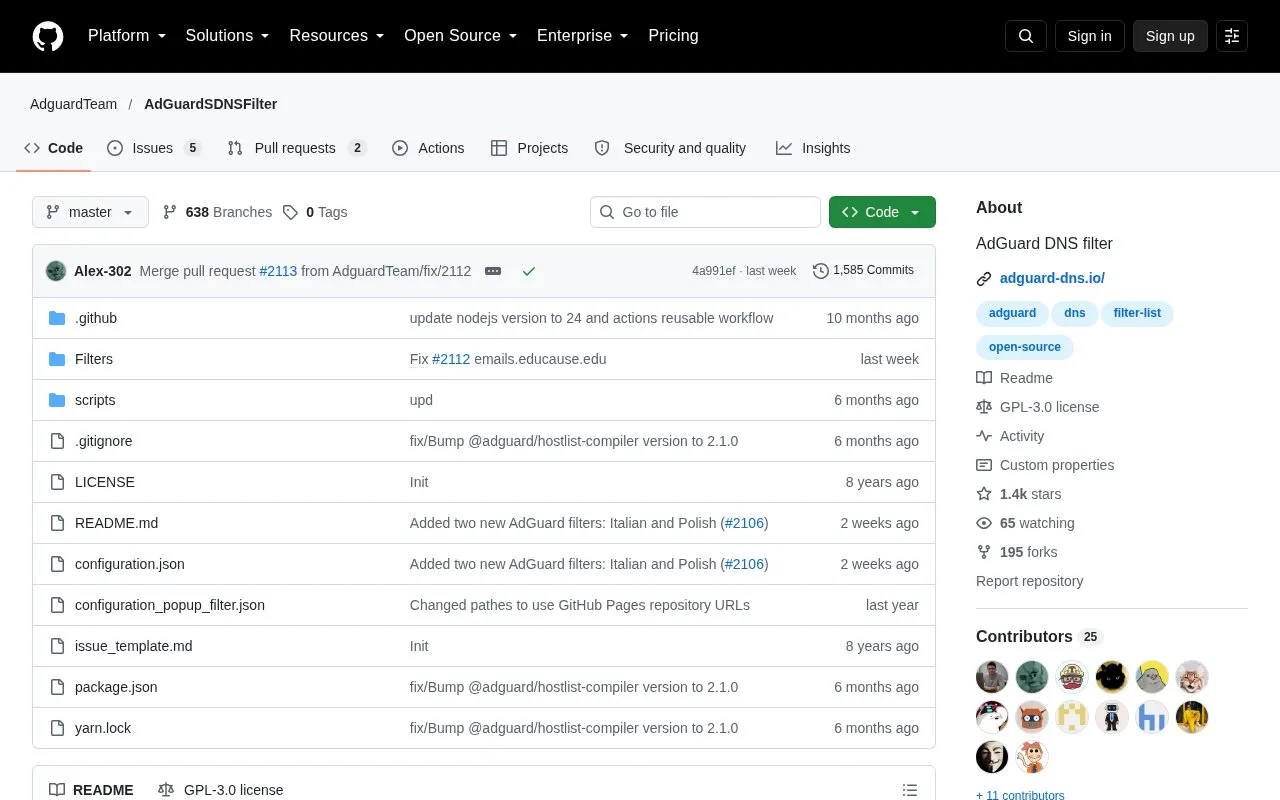Open the LICENSE file
This screenshot has width=1280, height=800.
tap(105, 482)
